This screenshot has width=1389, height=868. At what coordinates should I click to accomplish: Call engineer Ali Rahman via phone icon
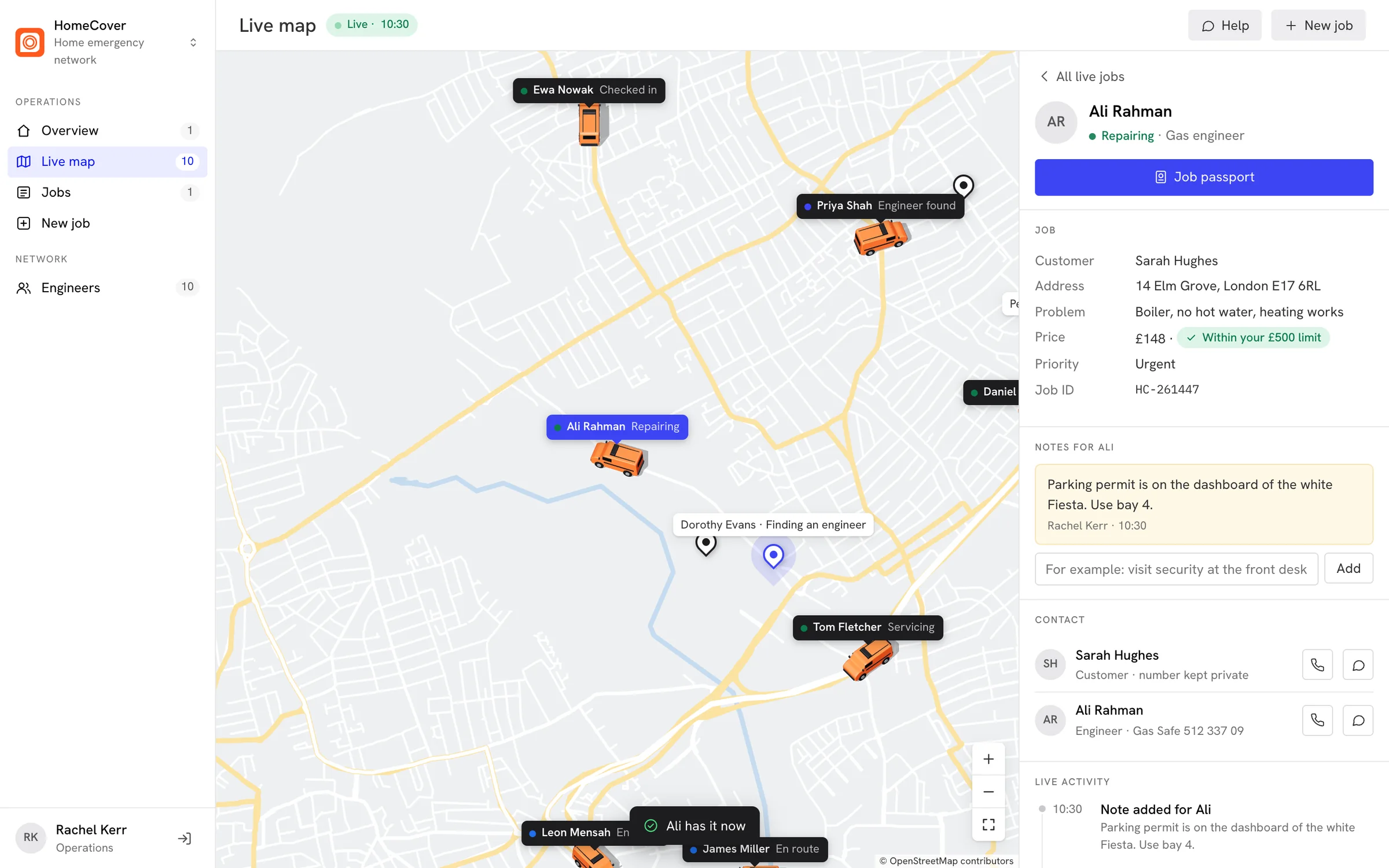coord(1317,720)
